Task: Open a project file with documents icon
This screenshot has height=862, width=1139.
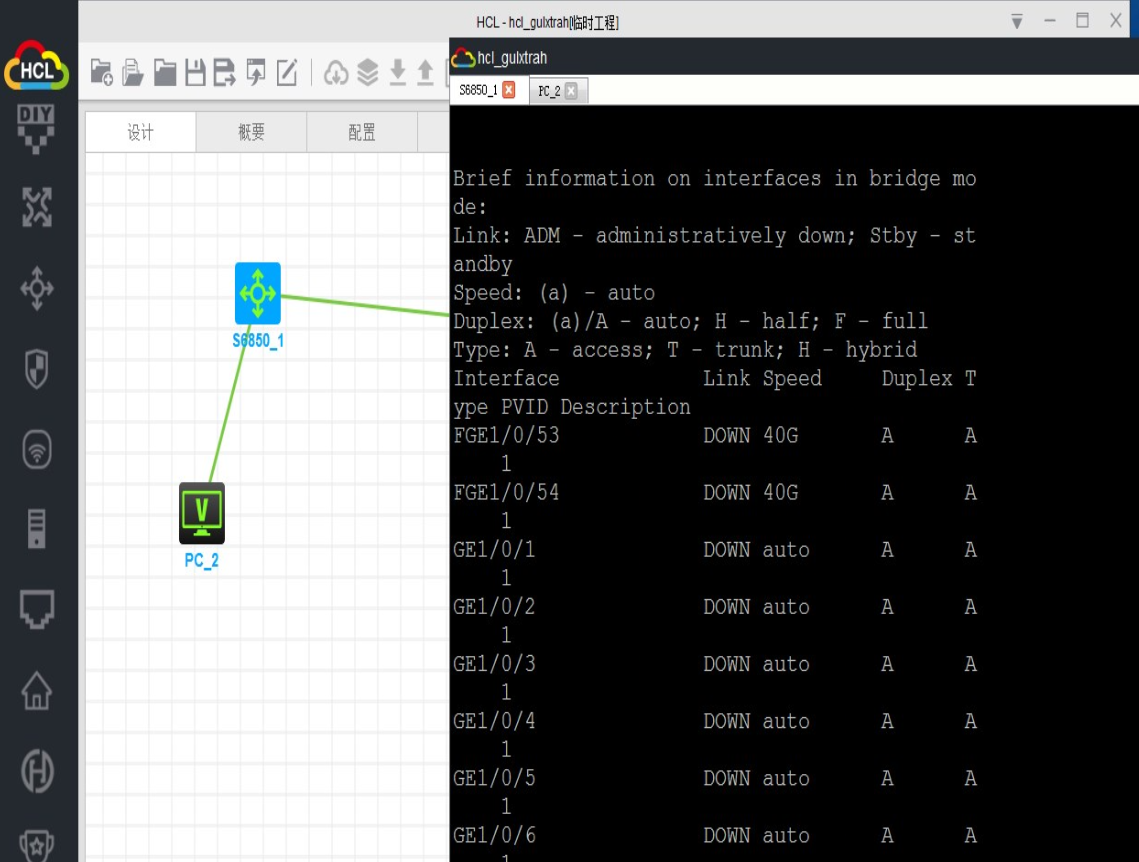Action: 133,73
